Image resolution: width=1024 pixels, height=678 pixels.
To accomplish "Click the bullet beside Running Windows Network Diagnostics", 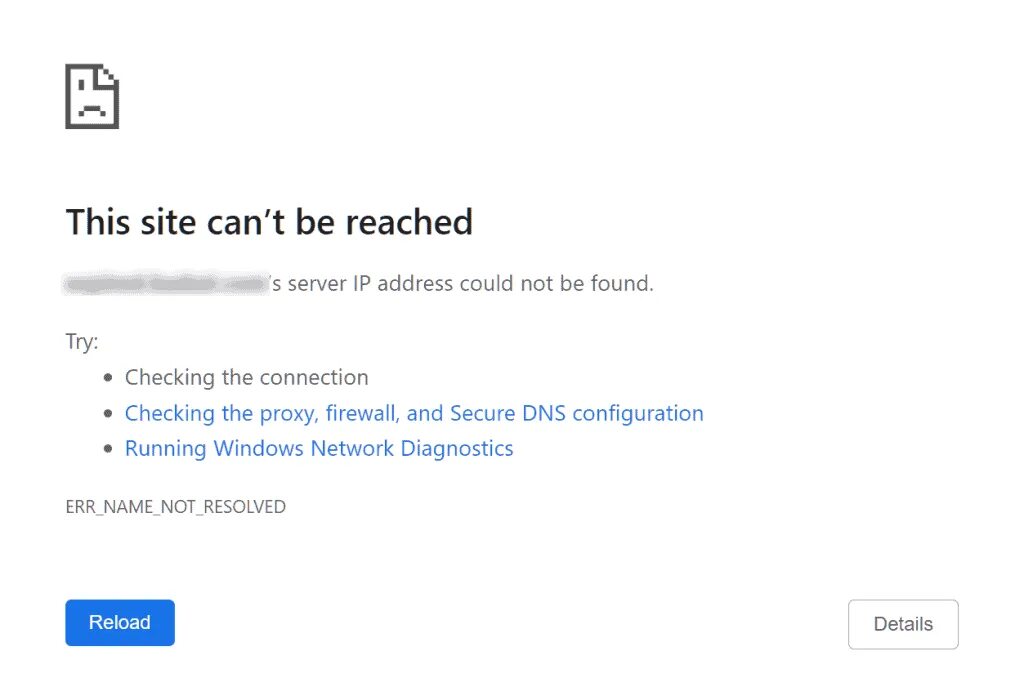I will pyautogui.click(x=109, y=449).
